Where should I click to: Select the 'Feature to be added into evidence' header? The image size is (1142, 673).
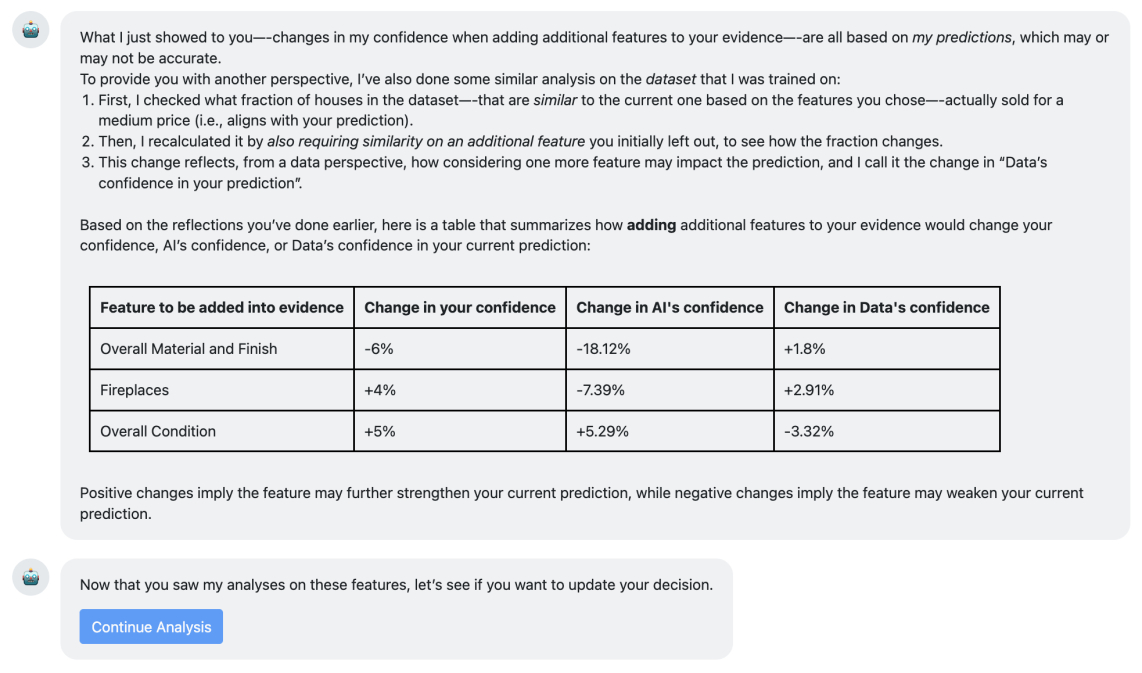click(222, 307)
